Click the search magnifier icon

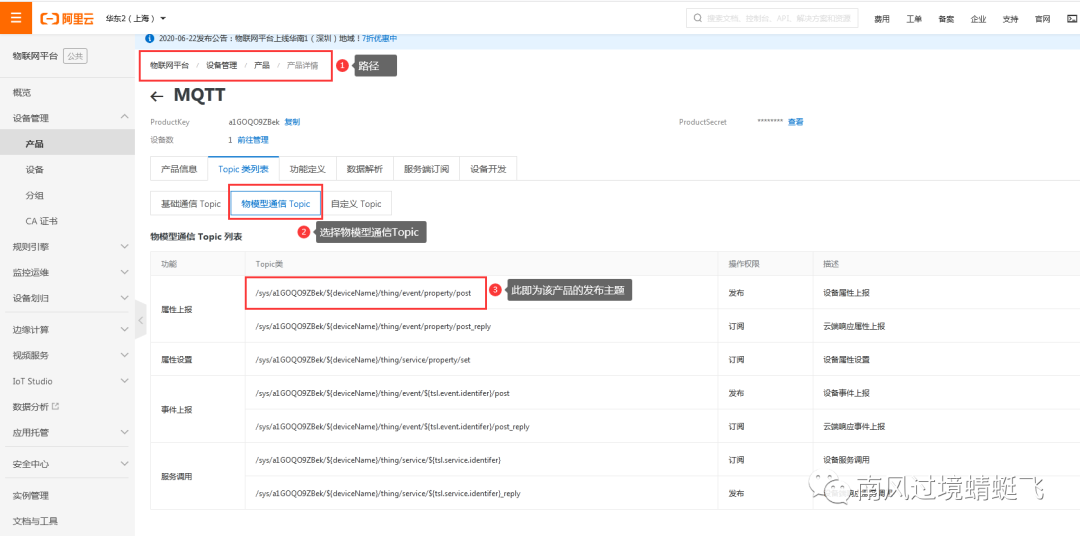(x=698, y=18)
